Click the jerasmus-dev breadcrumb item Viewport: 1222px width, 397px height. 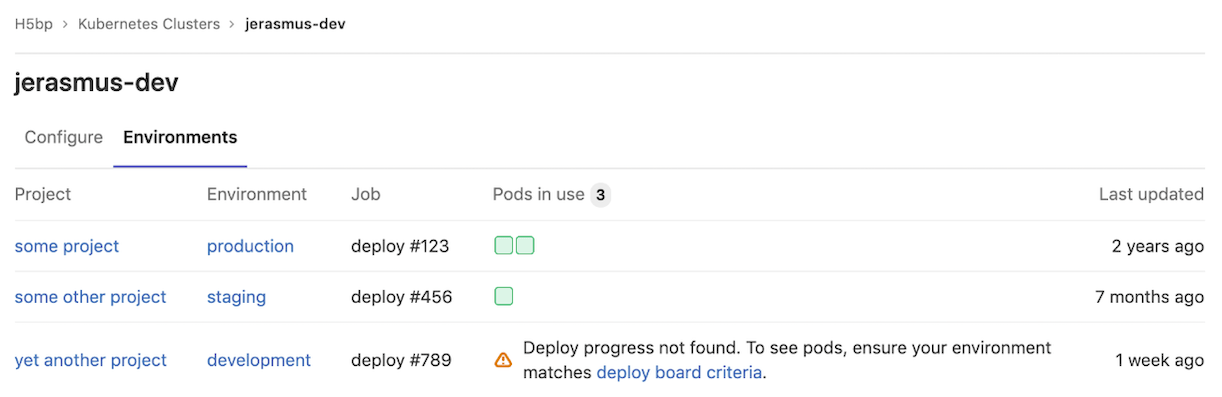pos(296,24)
